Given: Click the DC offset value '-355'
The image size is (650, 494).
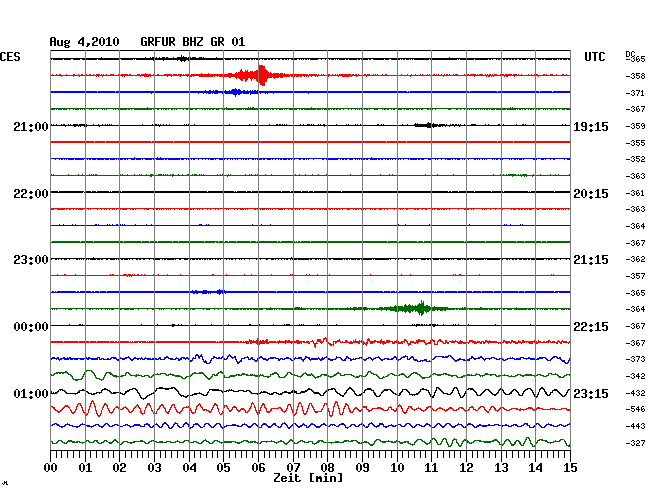Looking at the screenshot, I should click(635, 143).
